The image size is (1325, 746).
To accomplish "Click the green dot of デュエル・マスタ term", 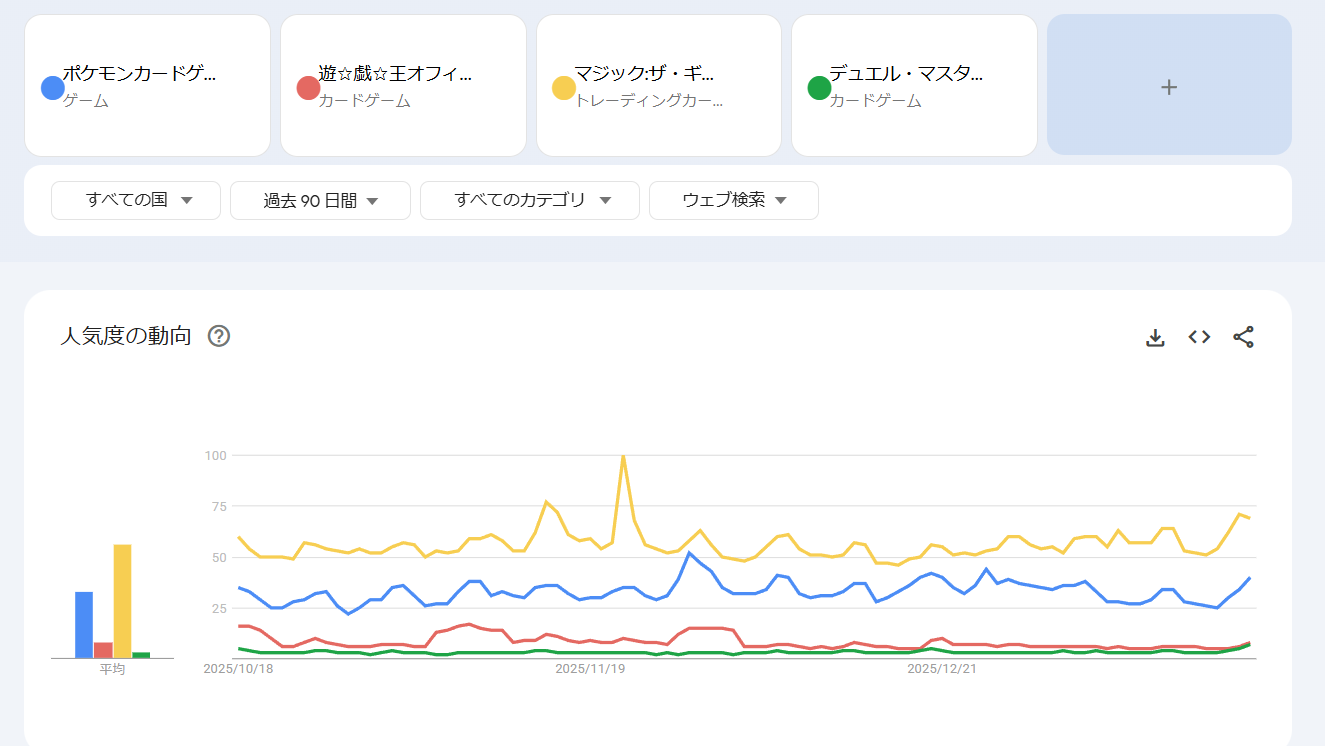I will coord(819,88).
